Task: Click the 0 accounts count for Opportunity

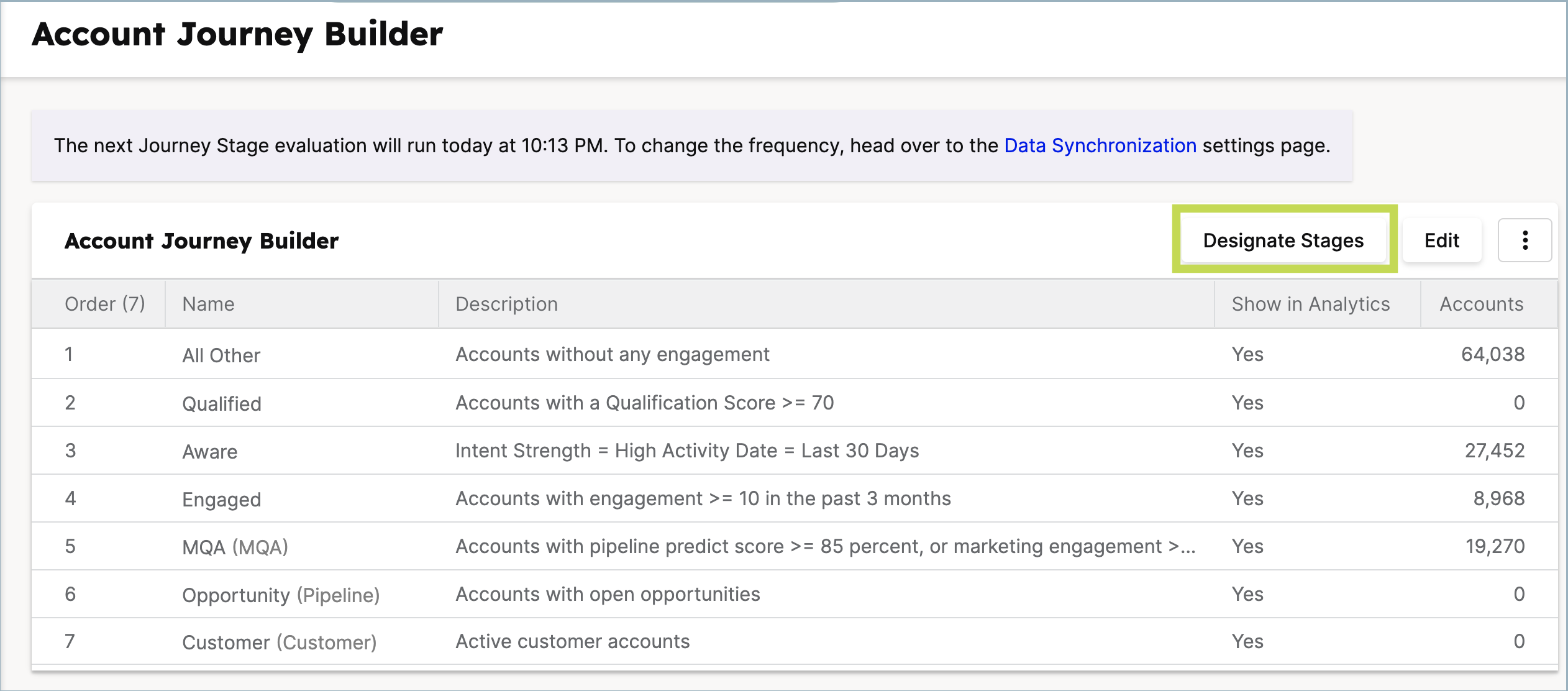Action: click(x=1519, y=594)
